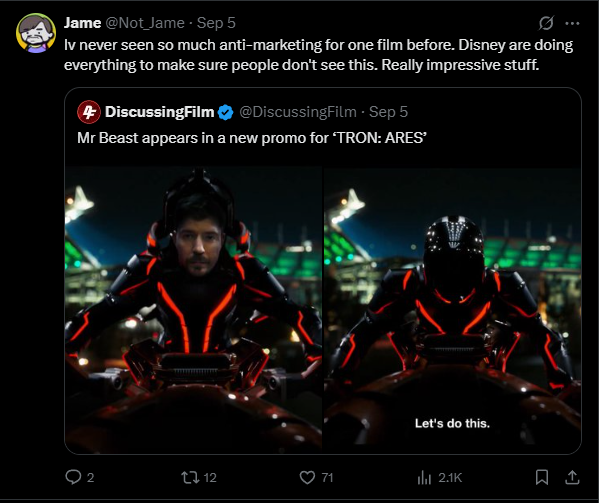The width and height of the screenshot is (599, 503).
Task: Click DiscussingFilm's blue verified badge
Action: pos(225,112)
